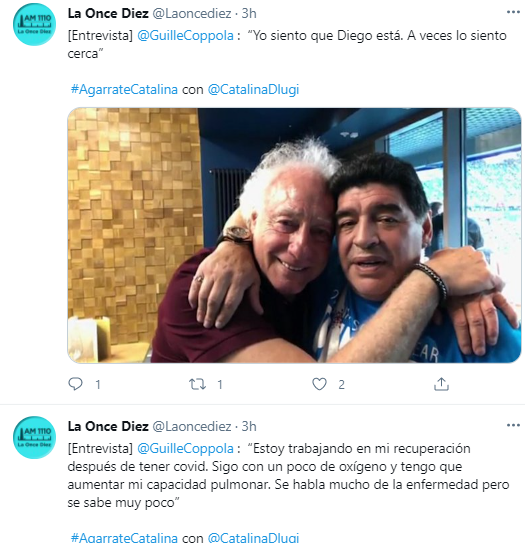Open the first tweet's 3h timestamp

tap(249, 14)
